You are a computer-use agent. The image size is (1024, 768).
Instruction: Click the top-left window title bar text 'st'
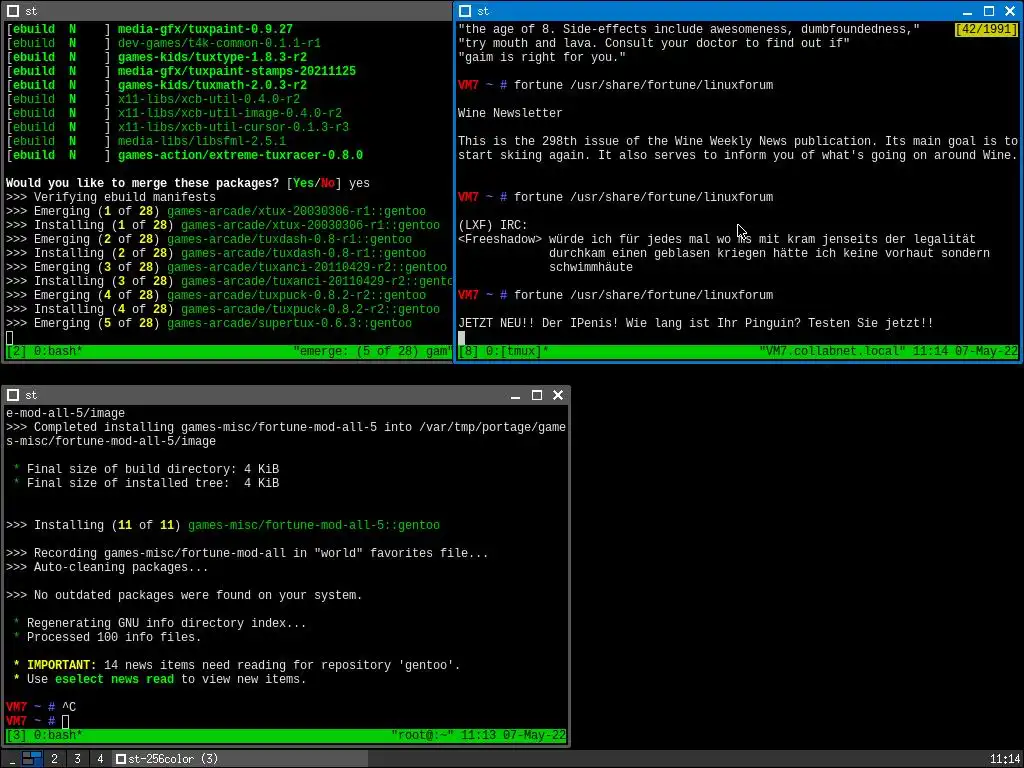click(x=31, y=11)
